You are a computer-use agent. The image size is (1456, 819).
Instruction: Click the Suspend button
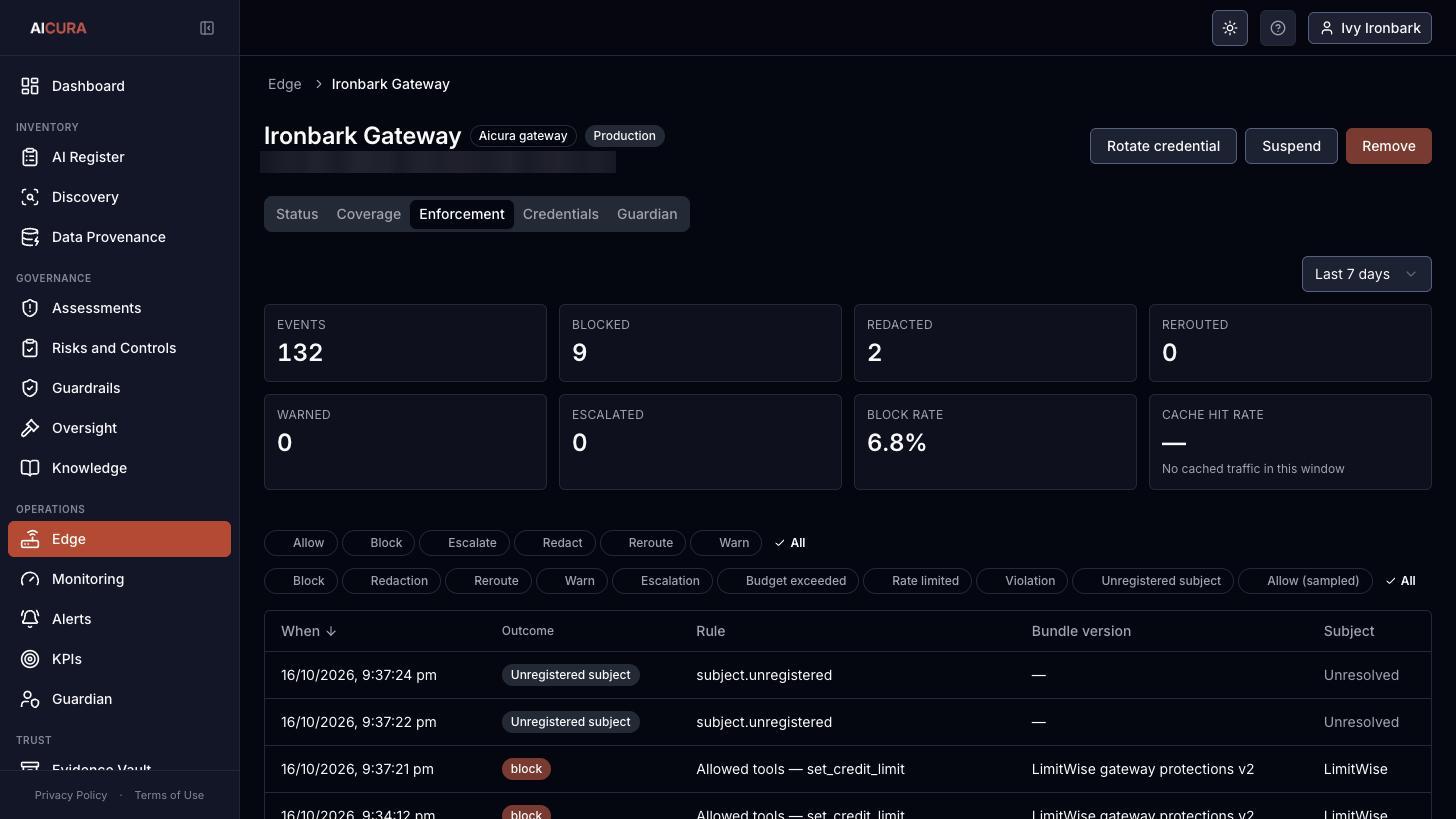(1291, 146)
